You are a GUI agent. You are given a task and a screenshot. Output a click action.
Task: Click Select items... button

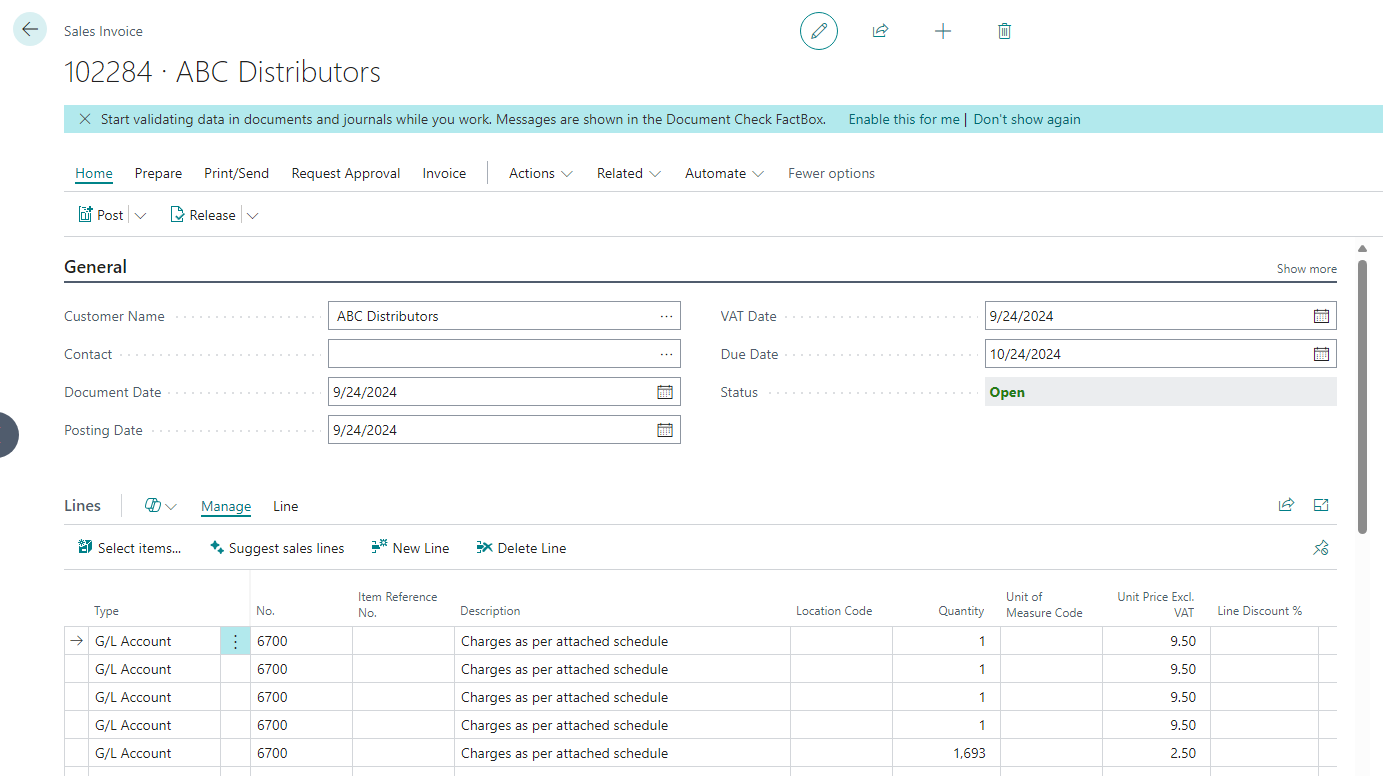pos(130,548)
